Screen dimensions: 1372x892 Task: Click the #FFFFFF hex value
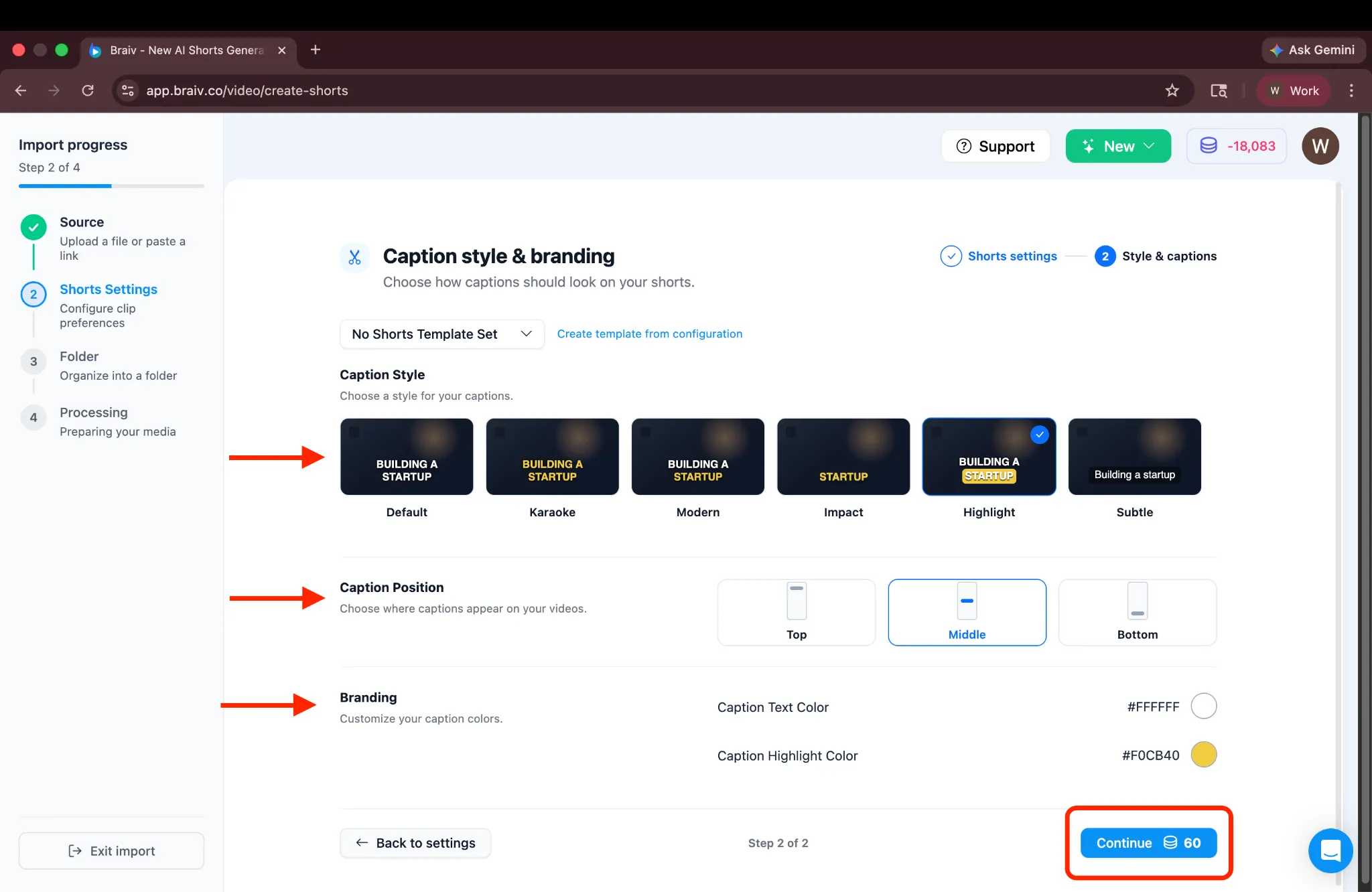pyautogui.click(x=1153, y=707)
